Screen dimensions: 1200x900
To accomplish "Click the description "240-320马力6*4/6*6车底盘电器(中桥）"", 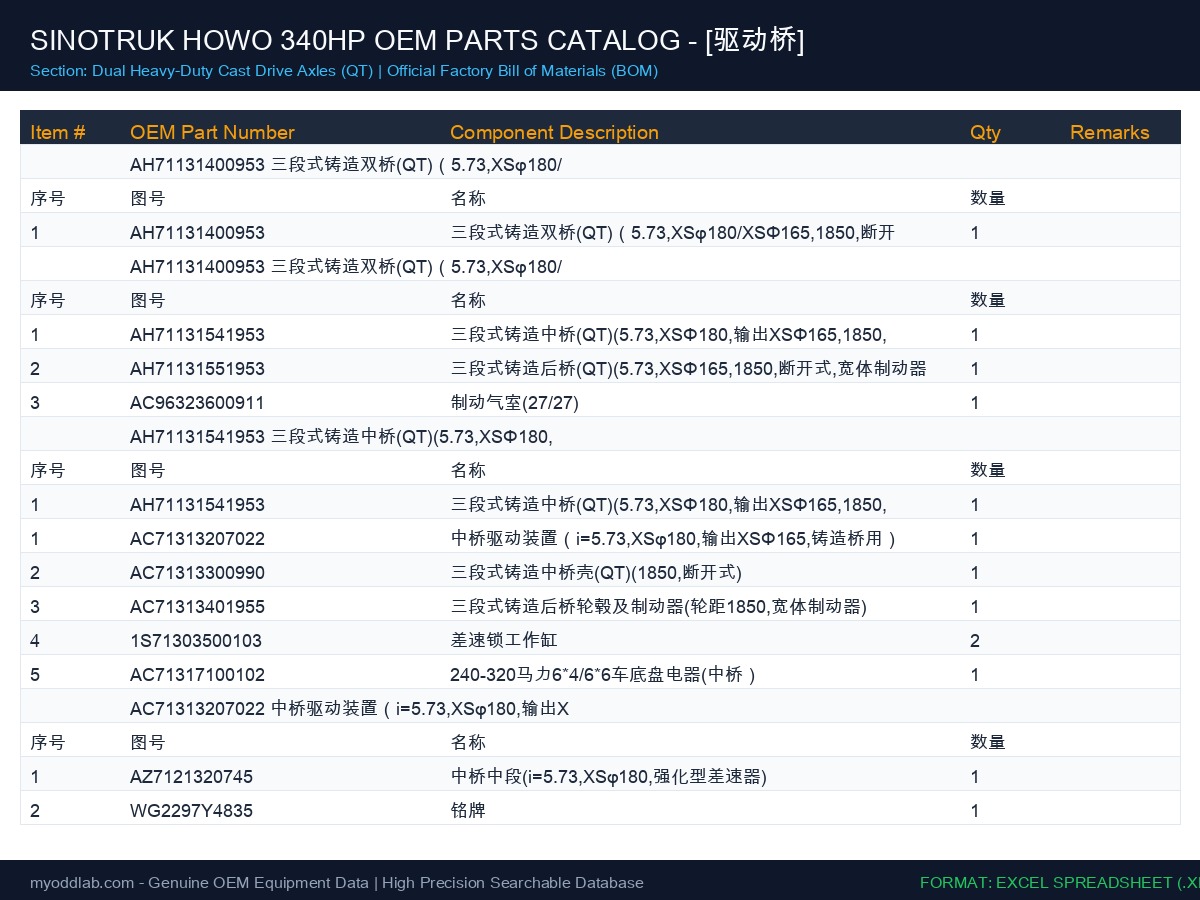I will pos(605,675).
